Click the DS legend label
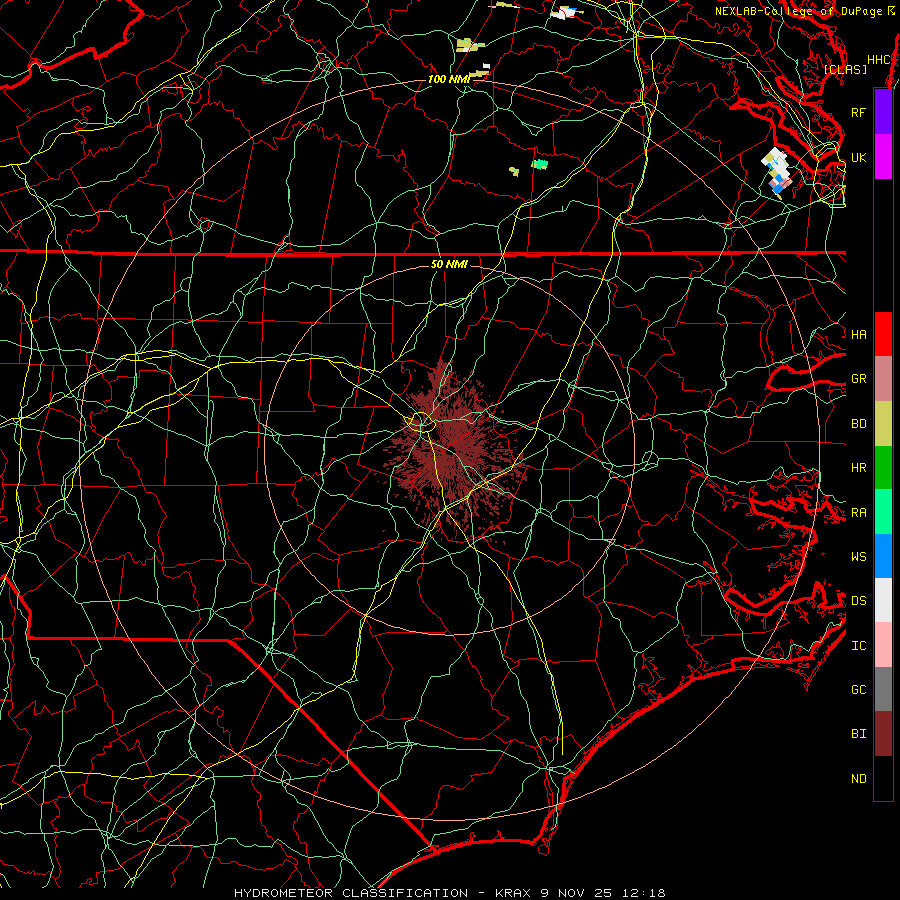Screen dimensions: 900x900 coord(858,601)
